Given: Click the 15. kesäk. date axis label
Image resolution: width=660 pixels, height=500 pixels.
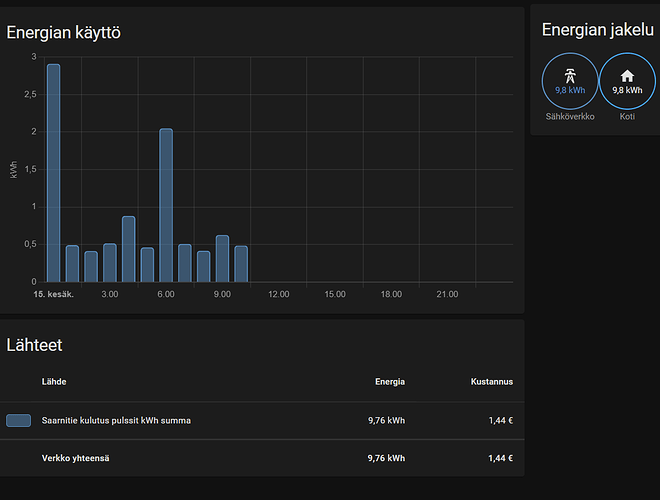Looking at the screenshot, I should point(53,294).
